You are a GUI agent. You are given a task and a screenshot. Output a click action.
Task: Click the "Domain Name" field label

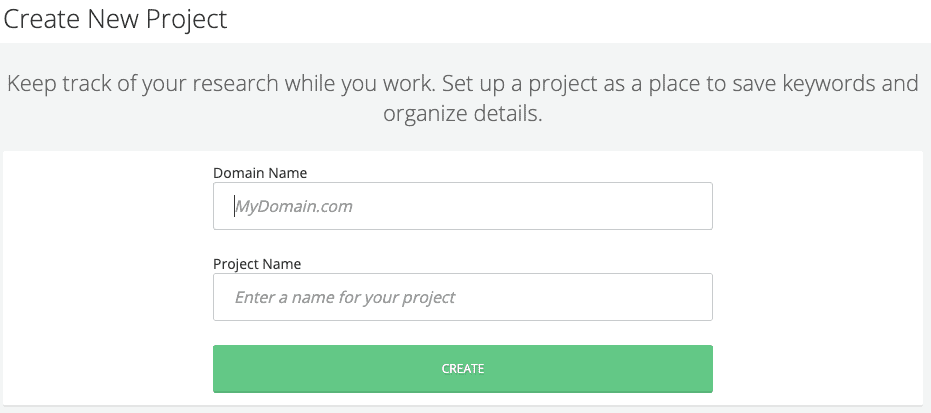pyautogui.click(x=260, y=173)
